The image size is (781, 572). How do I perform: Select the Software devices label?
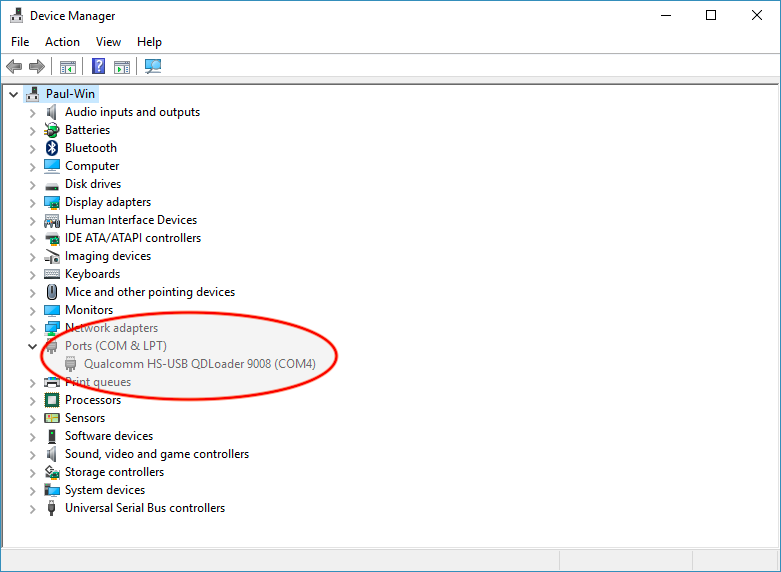[x=109, y=436]
